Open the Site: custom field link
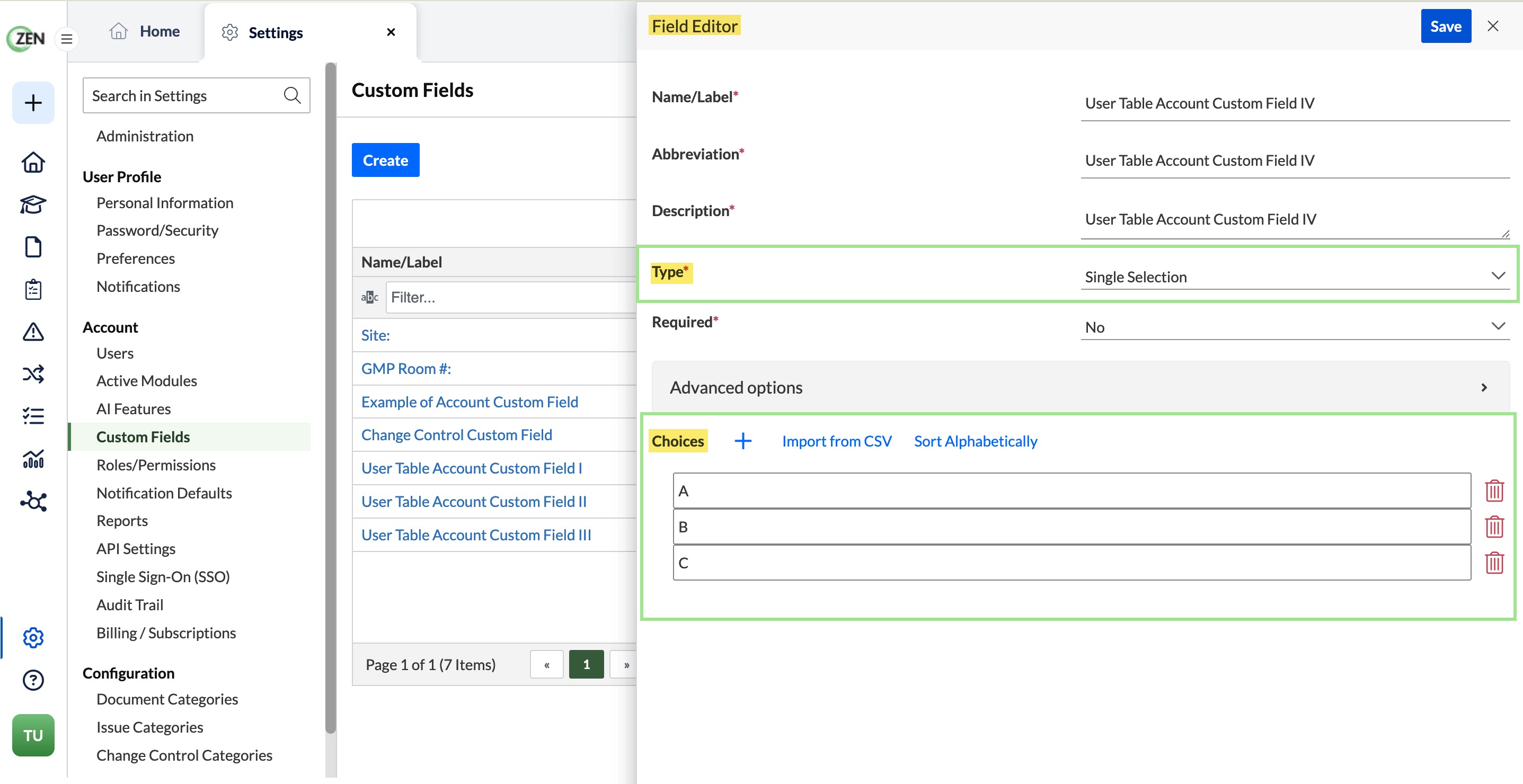This screenshot has height=784, width=1523. 375,335
